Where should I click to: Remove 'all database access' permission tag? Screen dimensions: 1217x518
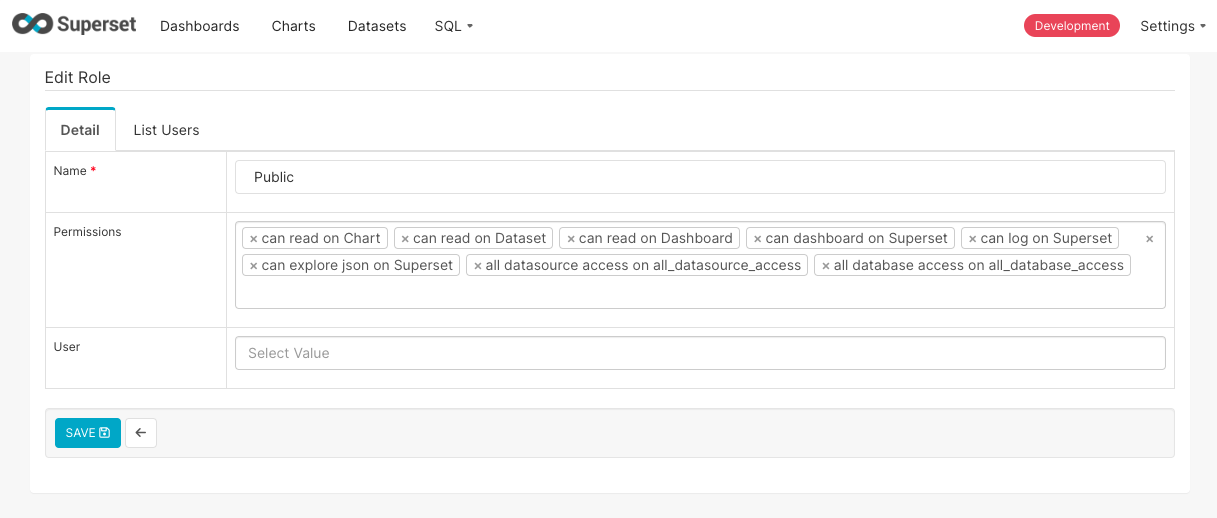click(x=826, y=266)
